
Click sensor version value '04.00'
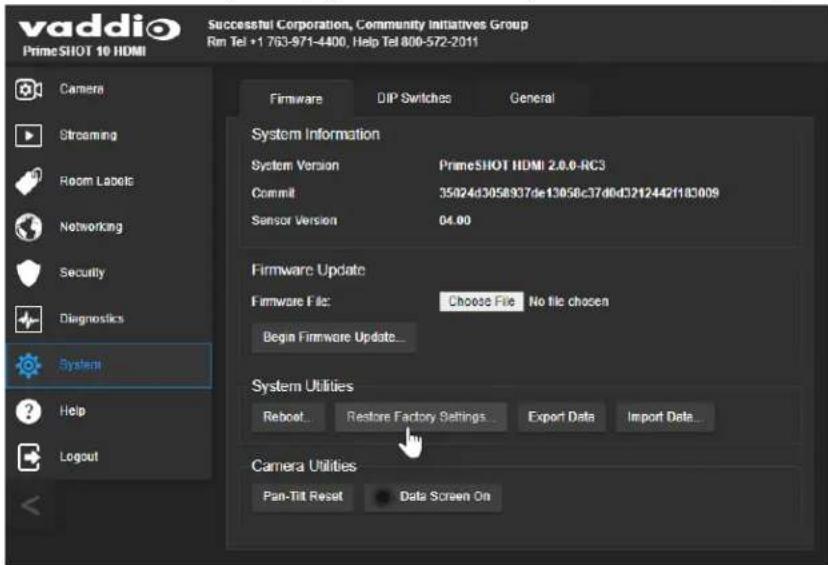[x=455, y=220]
